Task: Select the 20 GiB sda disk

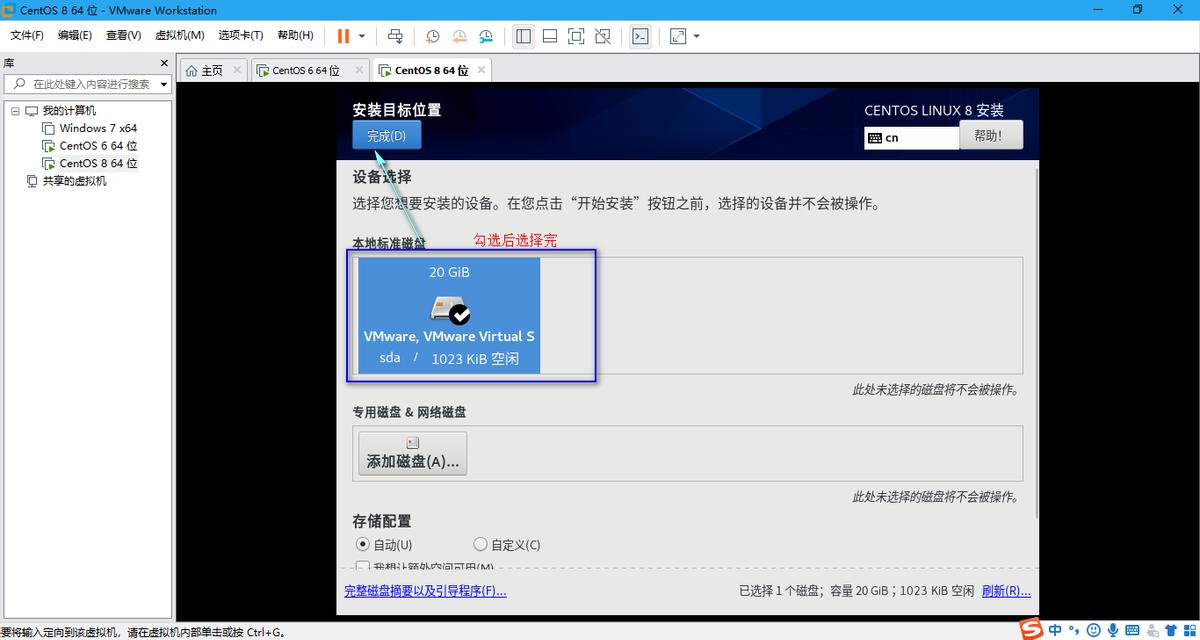Action: [x=449, y=315]
